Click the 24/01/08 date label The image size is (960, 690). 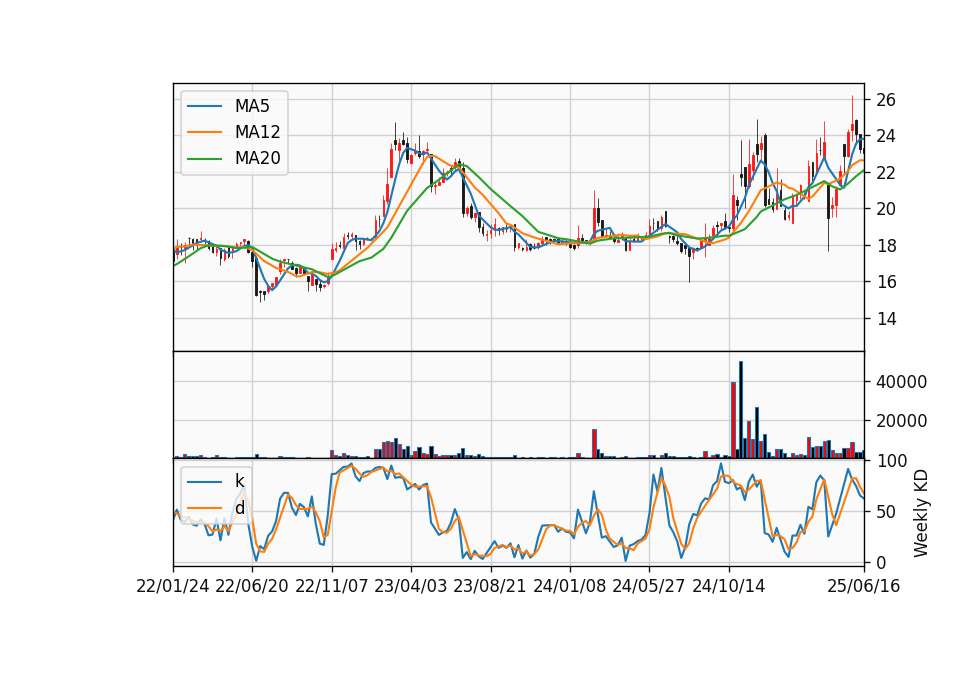click(x=569, y=586)
